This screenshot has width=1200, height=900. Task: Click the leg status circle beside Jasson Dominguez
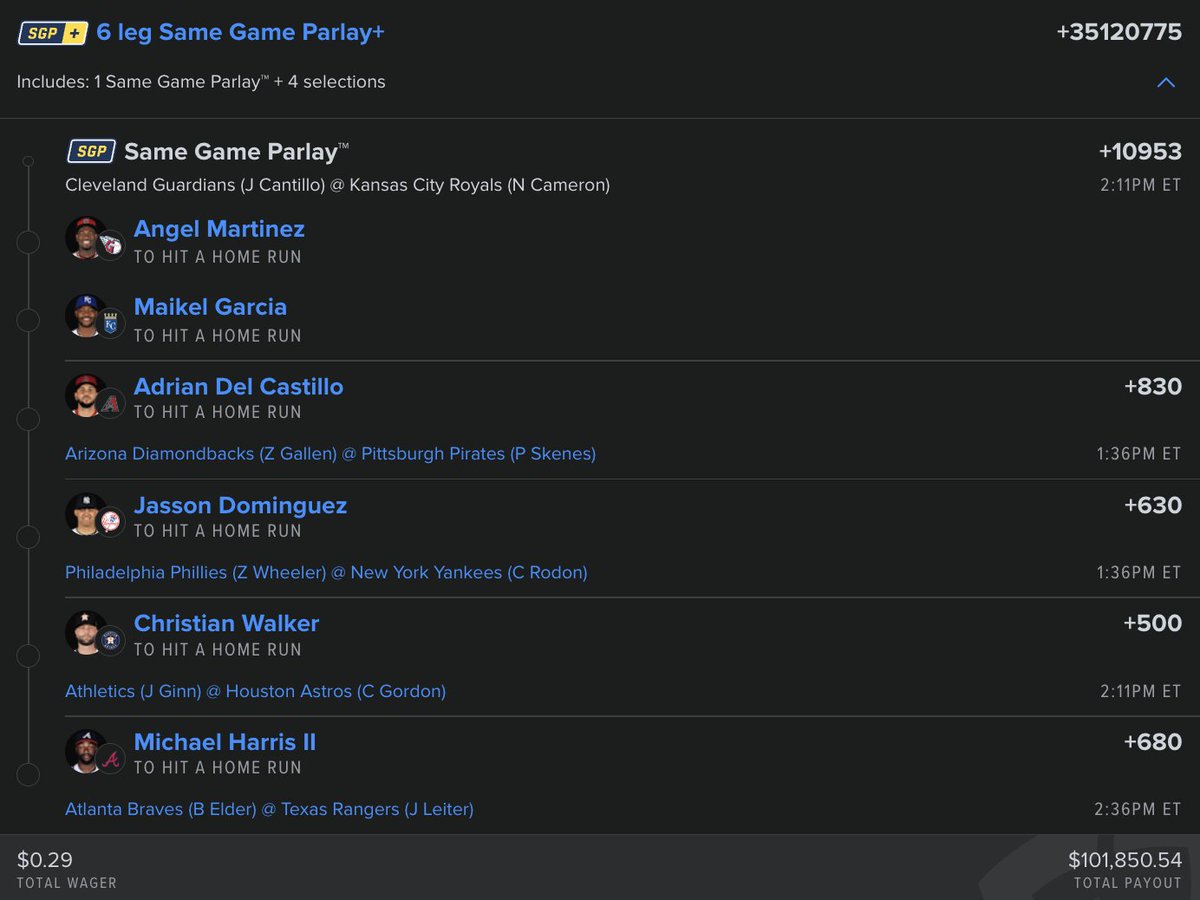28,537
